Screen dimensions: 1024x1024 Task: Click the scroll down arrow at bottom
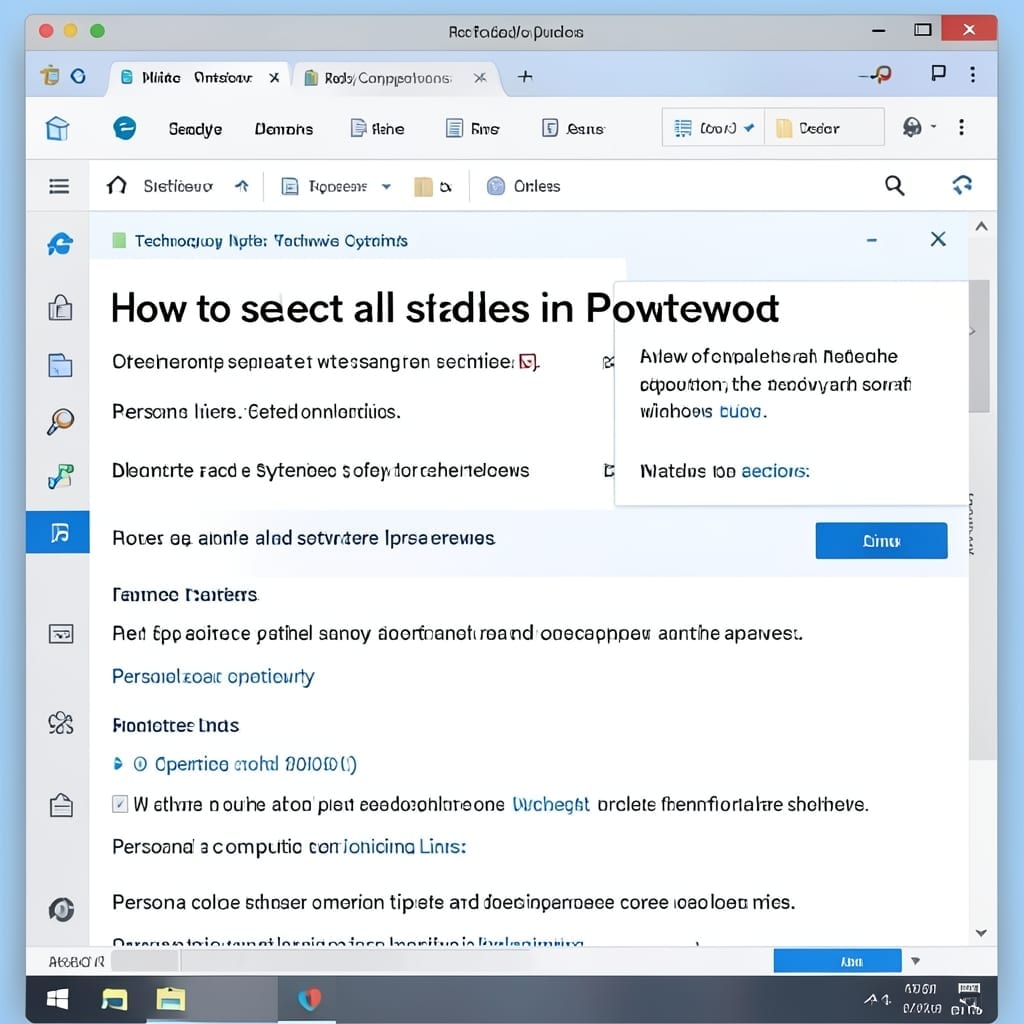(981, 933)
